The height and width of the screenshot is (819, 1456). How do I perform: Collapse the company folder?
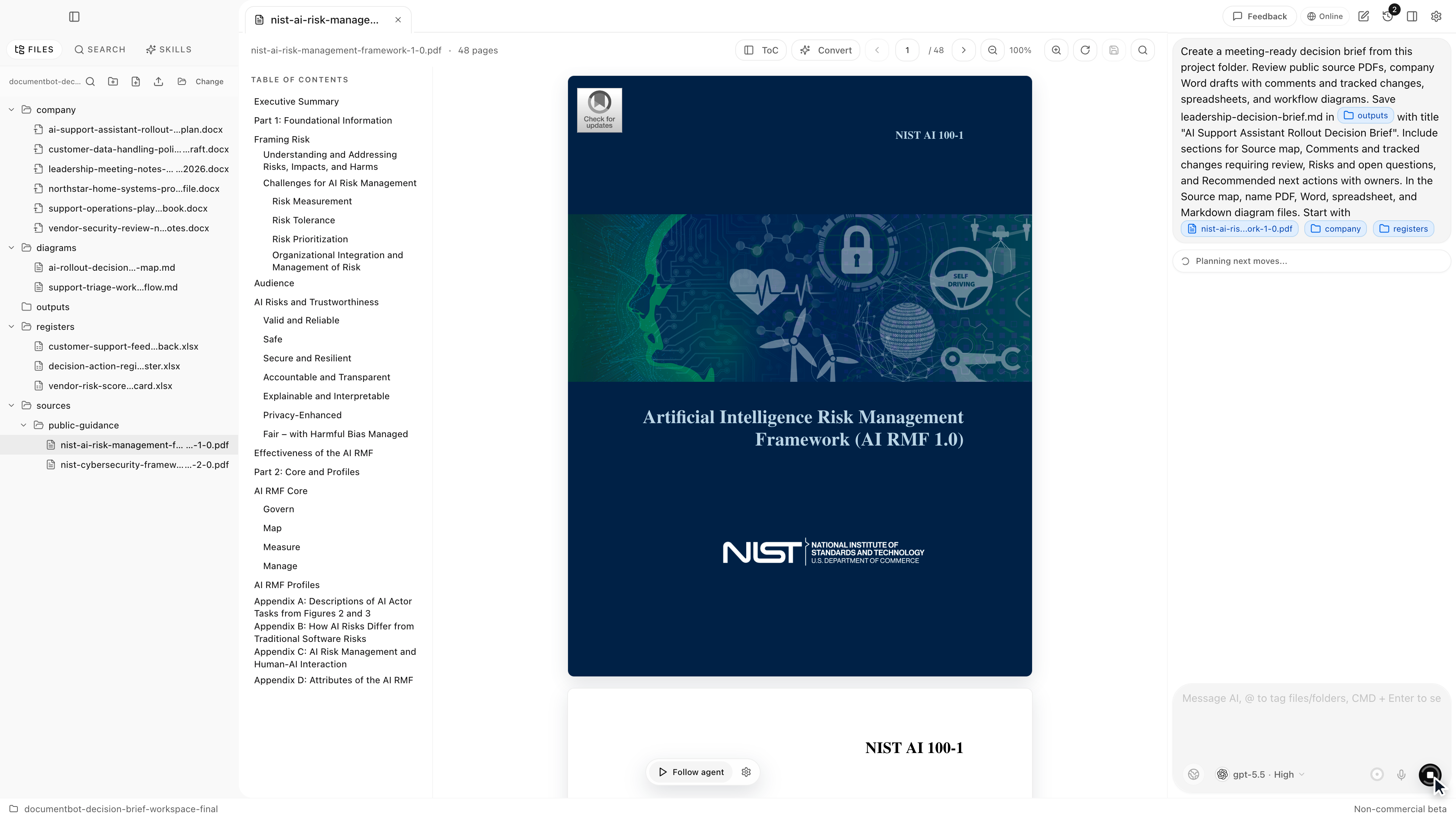tap(11, 110)
